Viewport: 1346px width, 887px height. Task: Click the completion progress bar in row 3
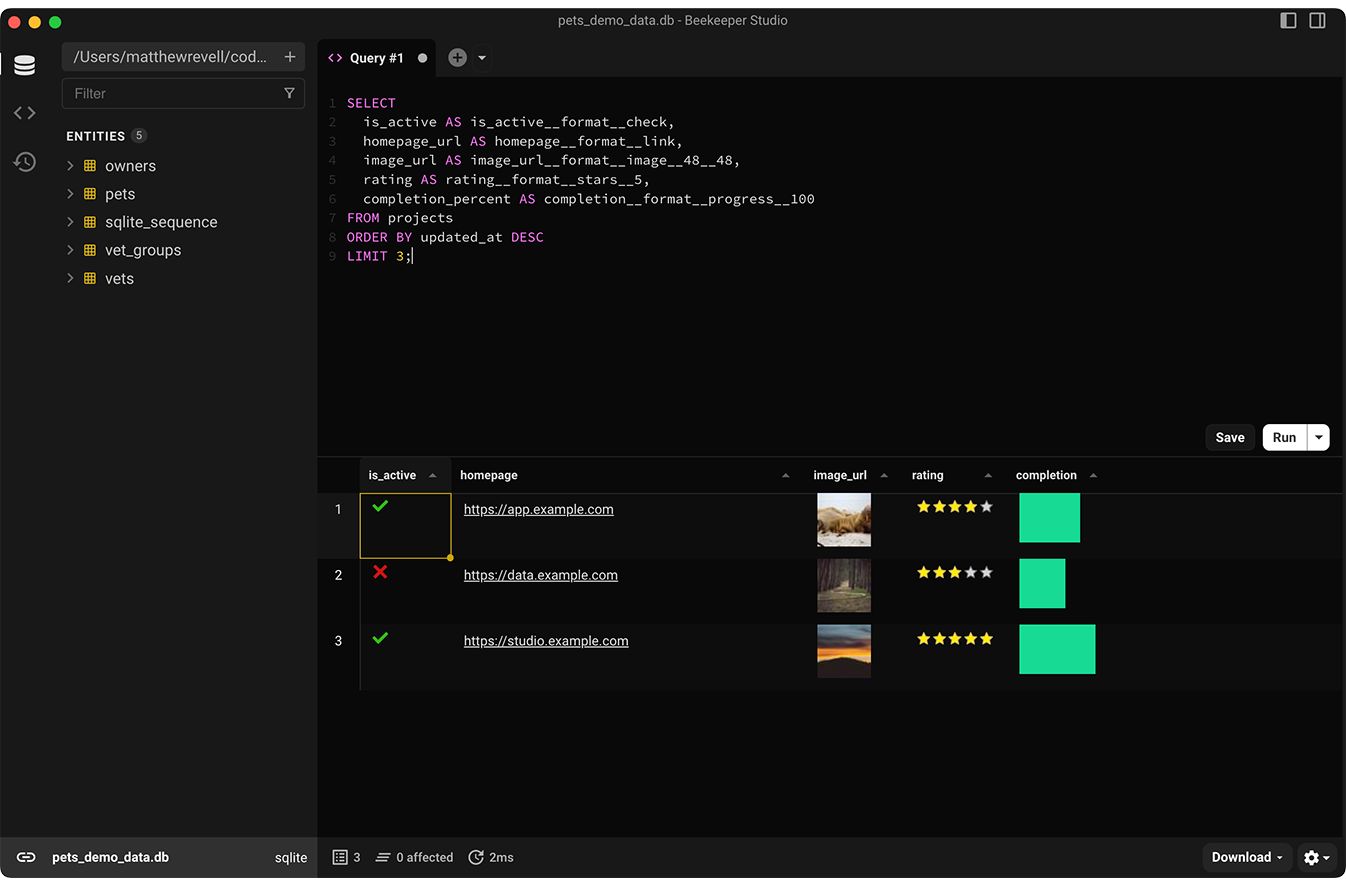click(x=1057, y=649)
